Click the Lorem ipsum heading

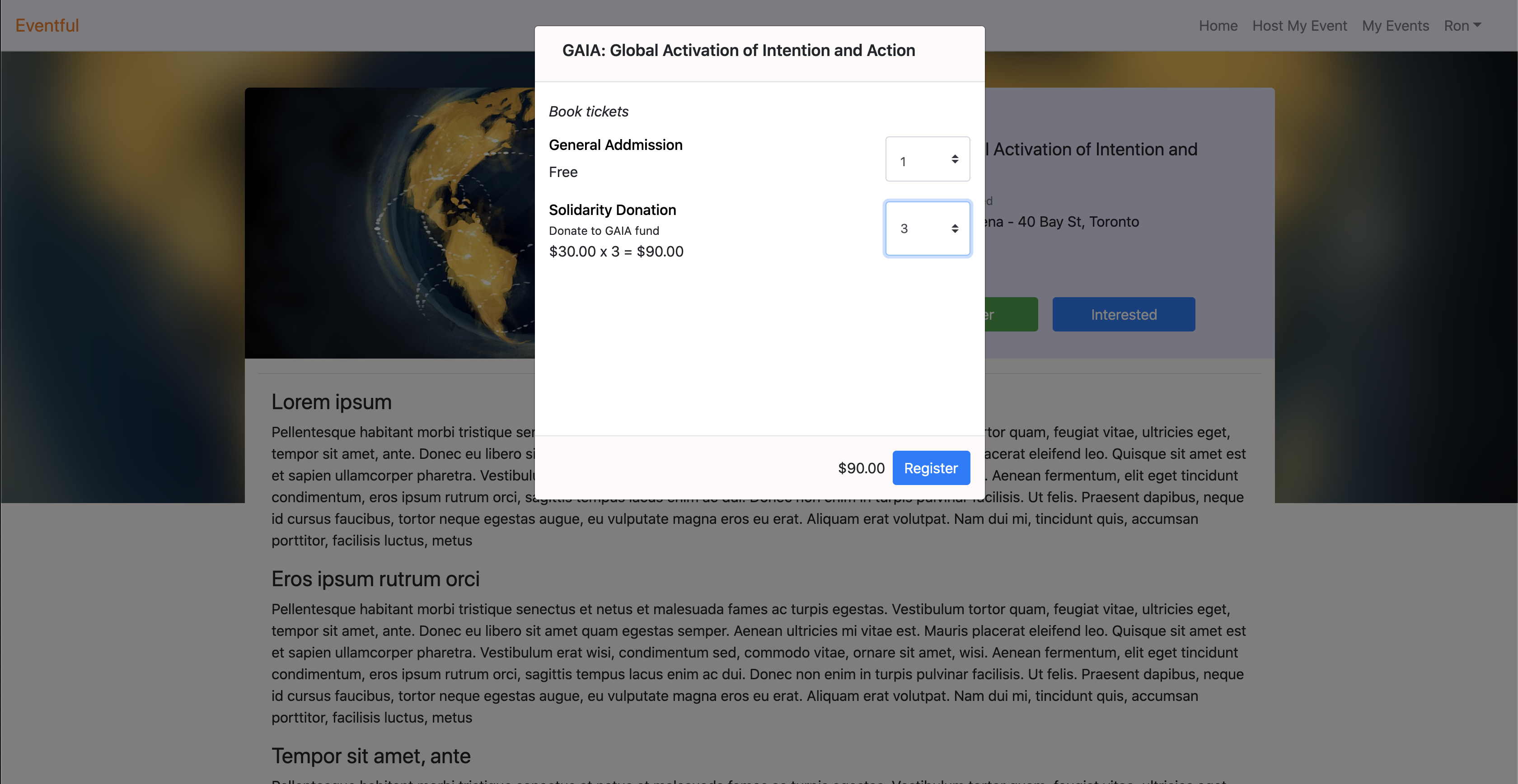click(331, 402)
